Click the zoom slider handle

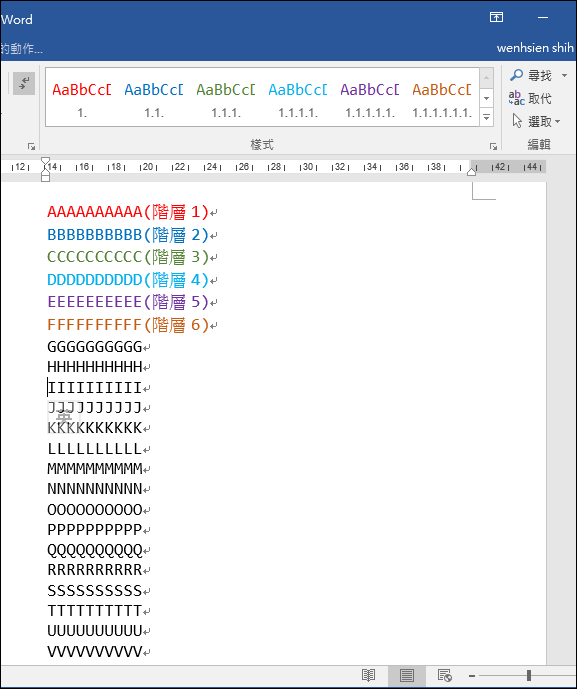(529, 675)
